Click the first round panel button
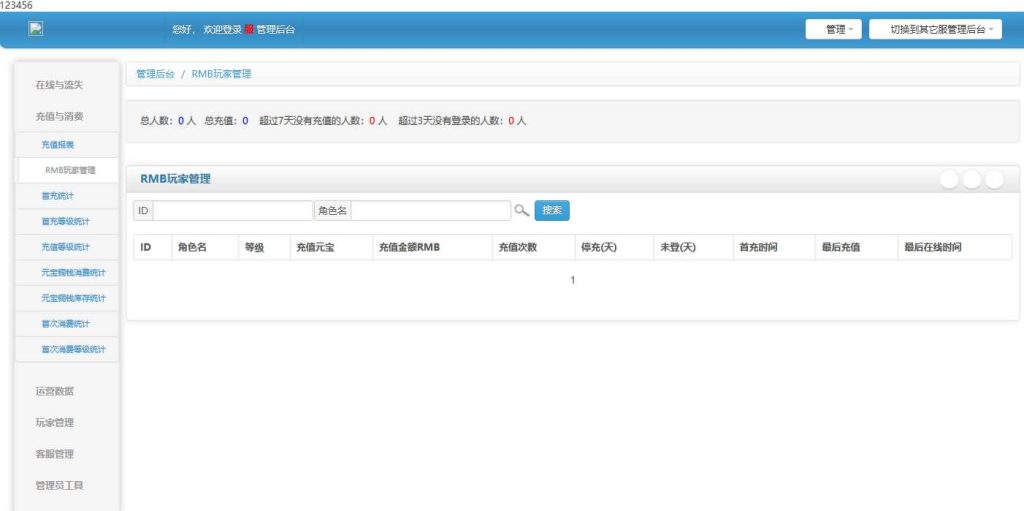 pyautogui.click(x=949, y=179)
